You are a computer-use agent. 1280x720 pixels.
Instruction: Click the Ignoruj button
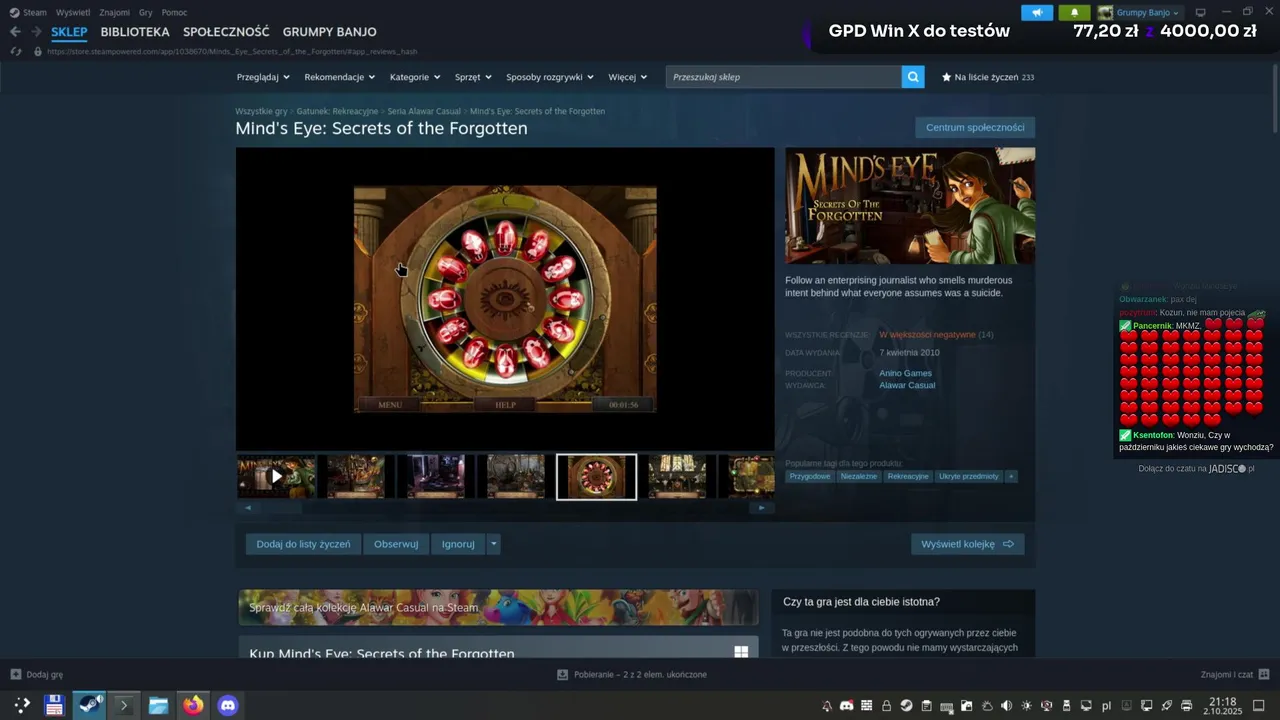tap(458, 544)
